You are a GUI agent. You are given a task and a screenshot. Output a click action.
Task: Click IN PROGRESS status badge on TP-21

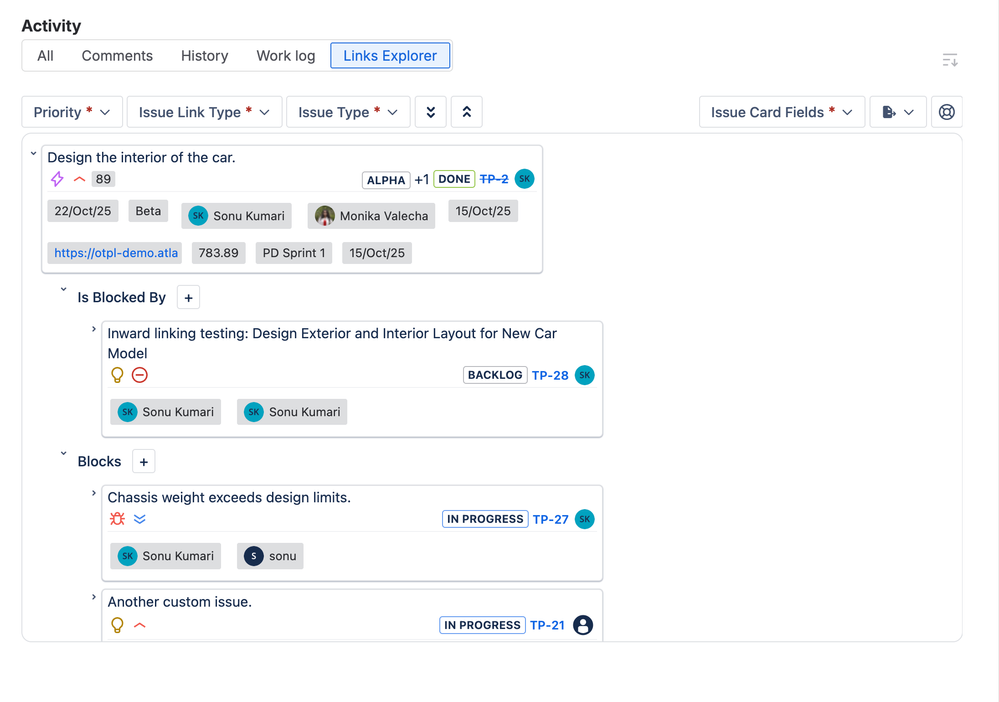click(x=482, y=625)
